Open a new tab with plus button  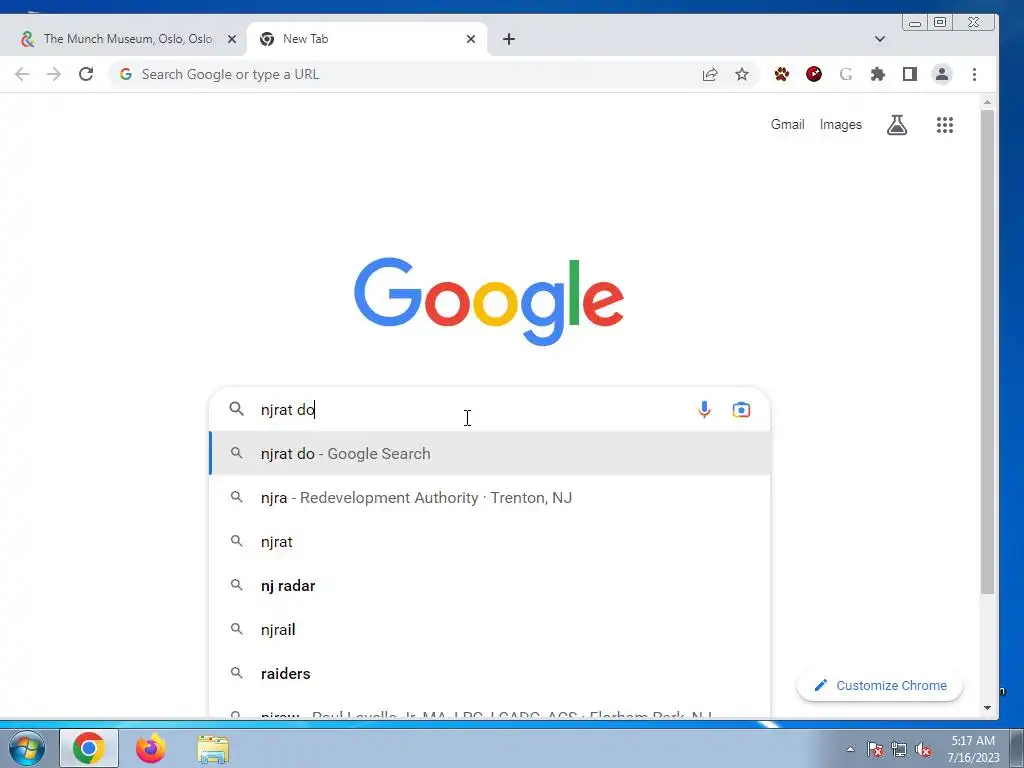pos(509,39)
